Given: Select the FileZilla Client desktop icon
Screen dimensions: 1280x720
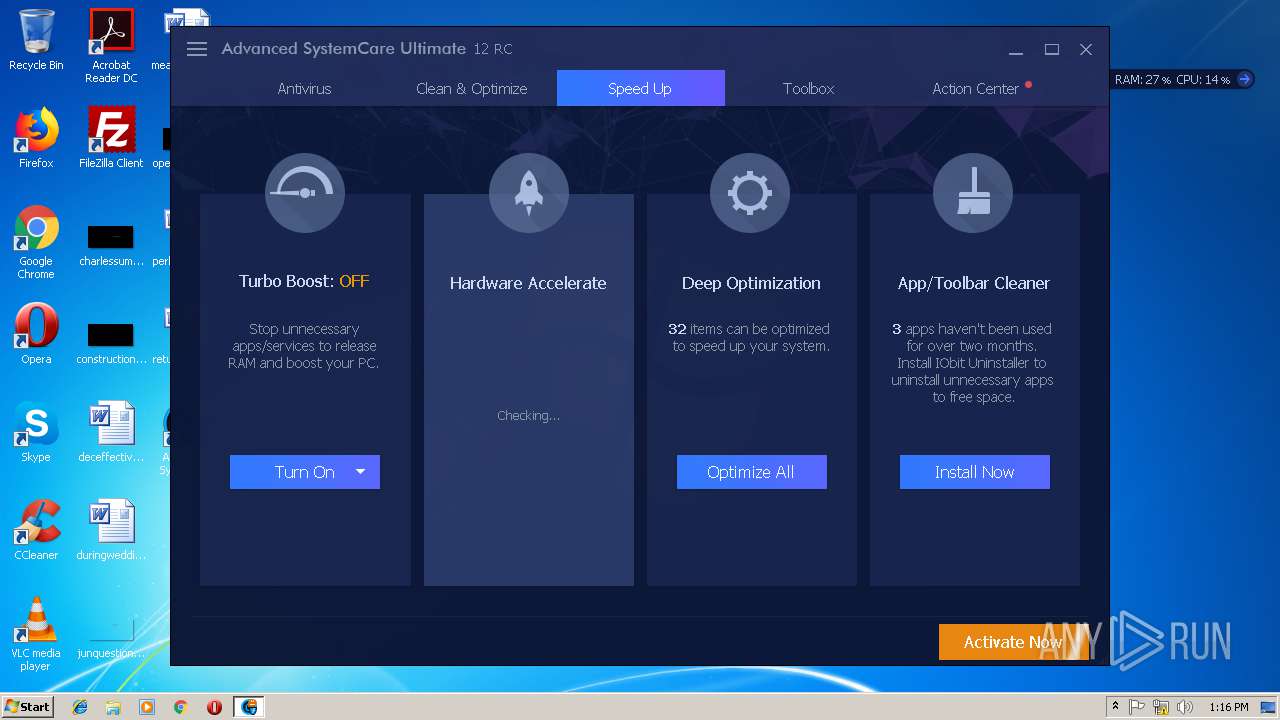Looking at the screenshot, I should [111, 138].
